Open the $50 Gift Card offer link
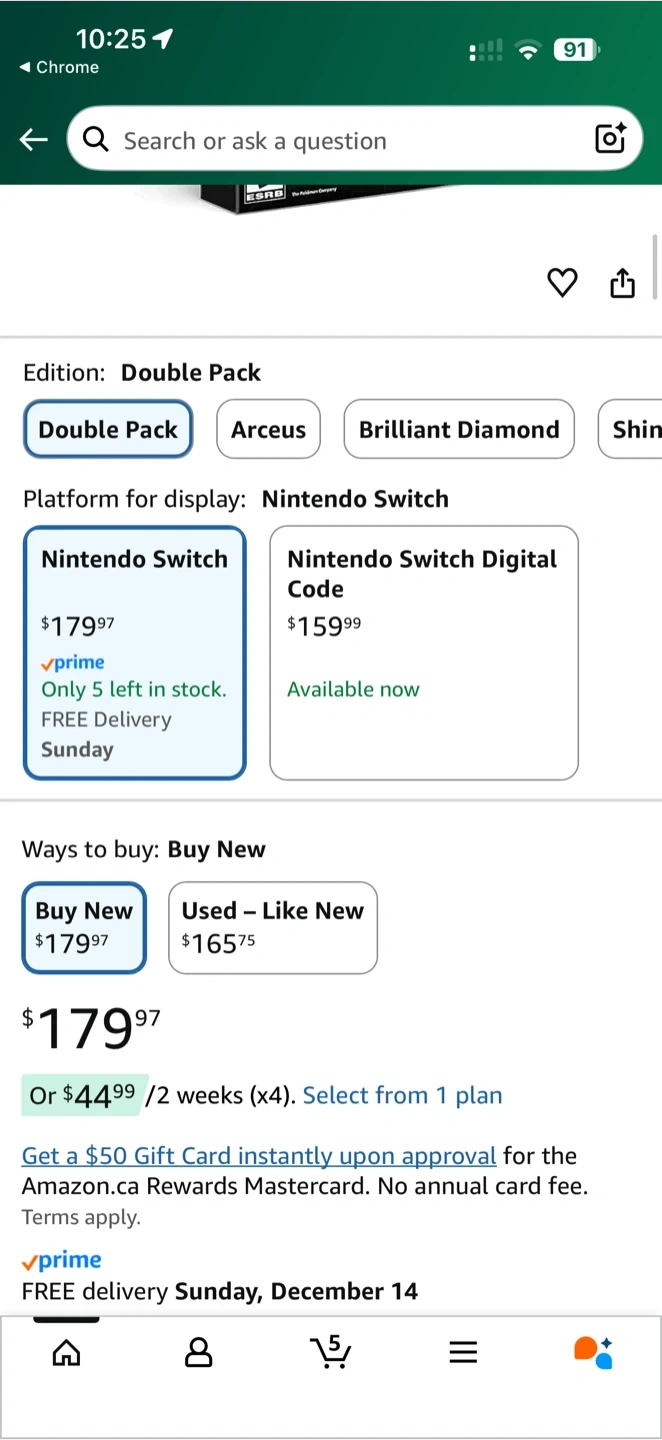This screenshot has height=1440, width=662. click(x=259, y=1156)
